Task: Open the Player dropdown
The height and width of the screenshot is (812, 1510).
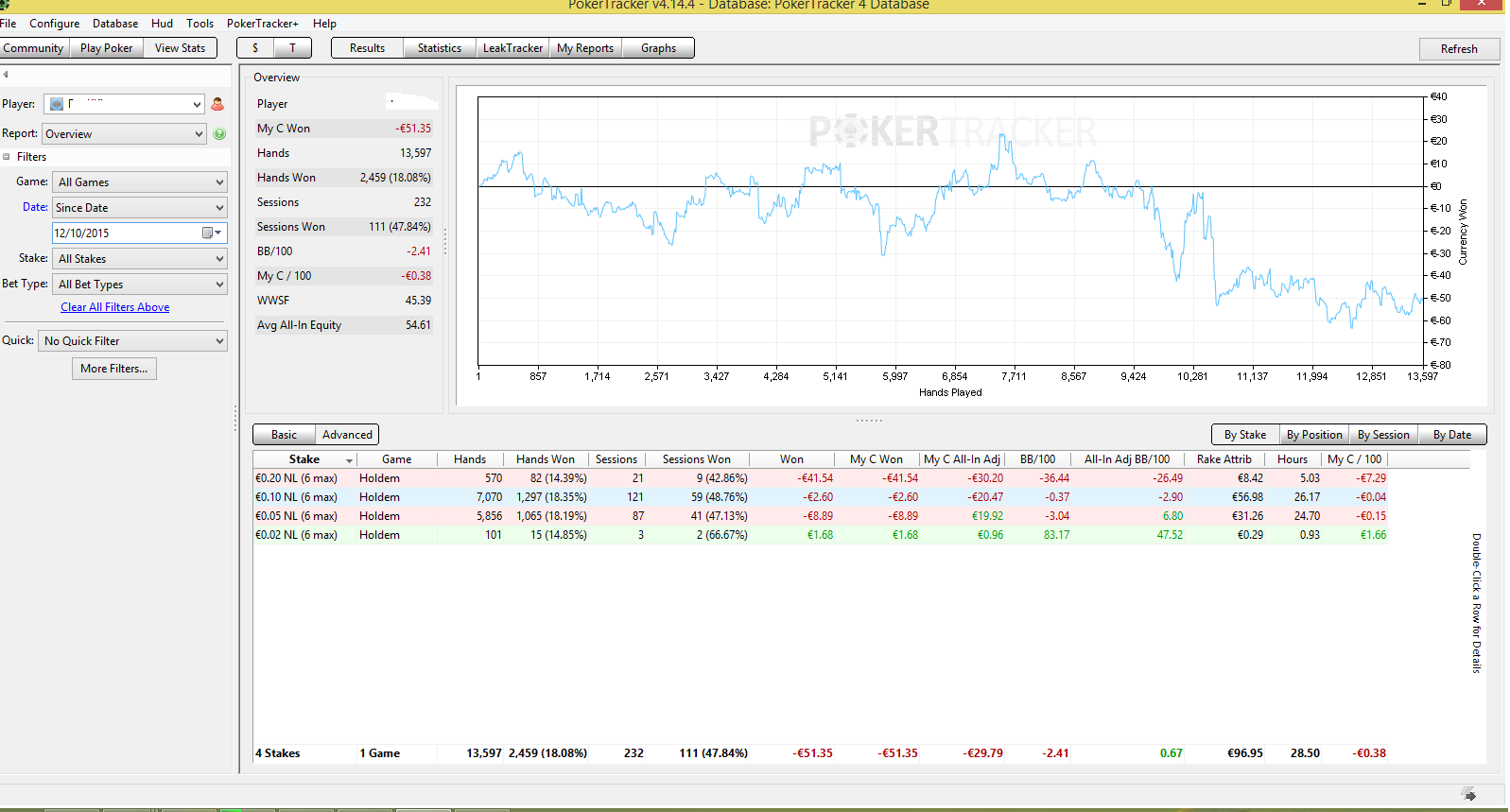Action: pos(124,104)
